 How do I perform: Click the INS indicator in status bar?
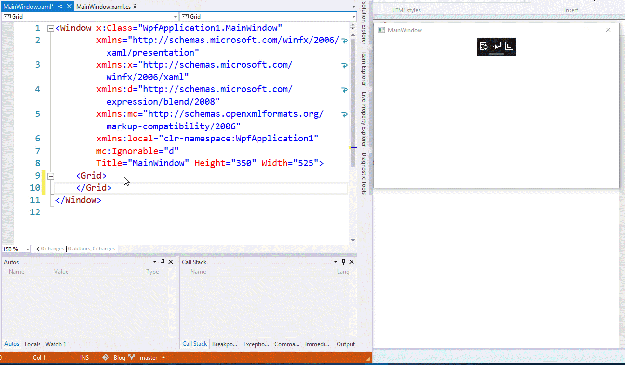[x=85, y=357]
